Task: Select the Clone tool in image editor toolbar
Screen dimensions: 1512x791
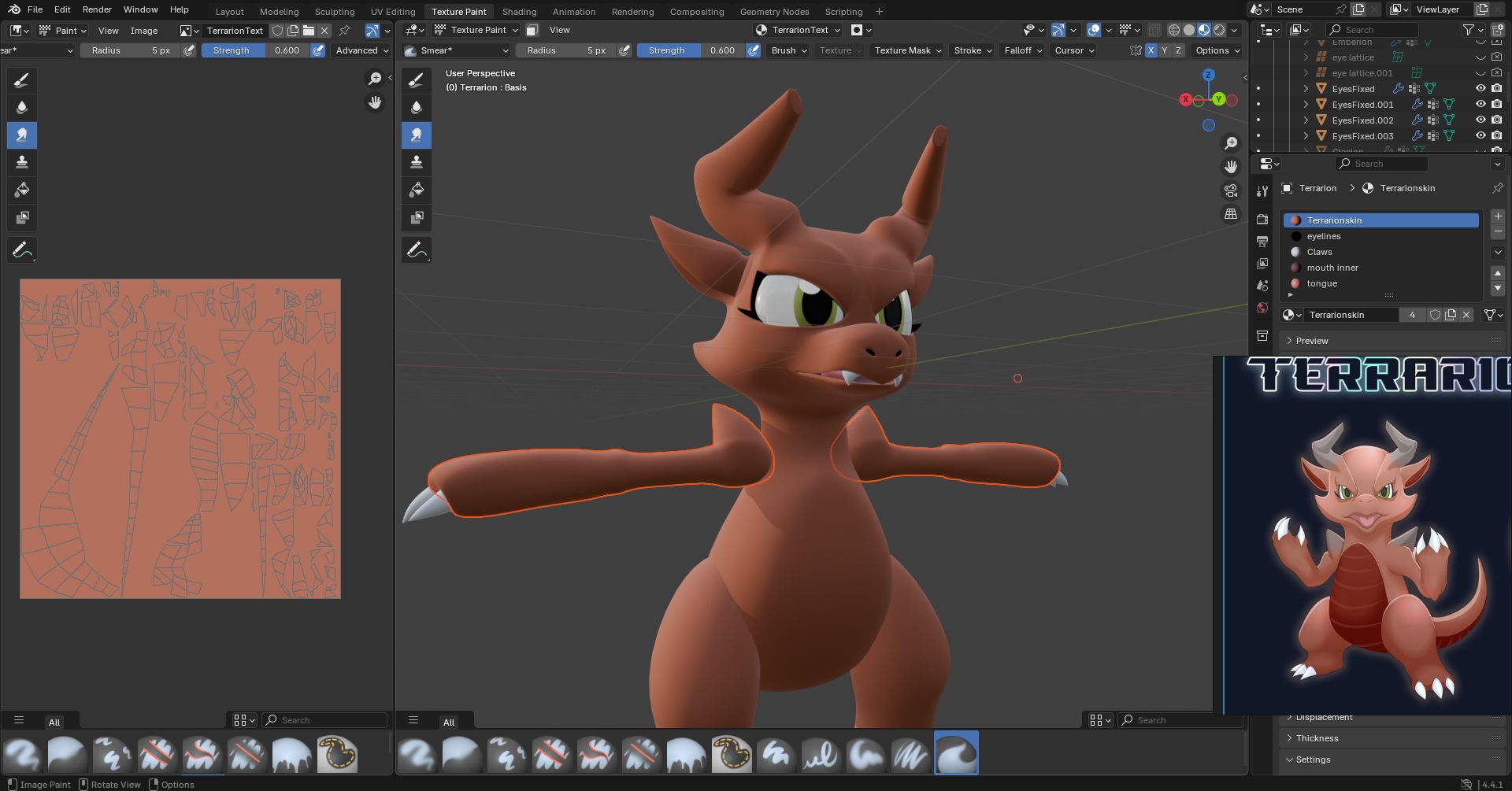Action: (x=22, y=162)
